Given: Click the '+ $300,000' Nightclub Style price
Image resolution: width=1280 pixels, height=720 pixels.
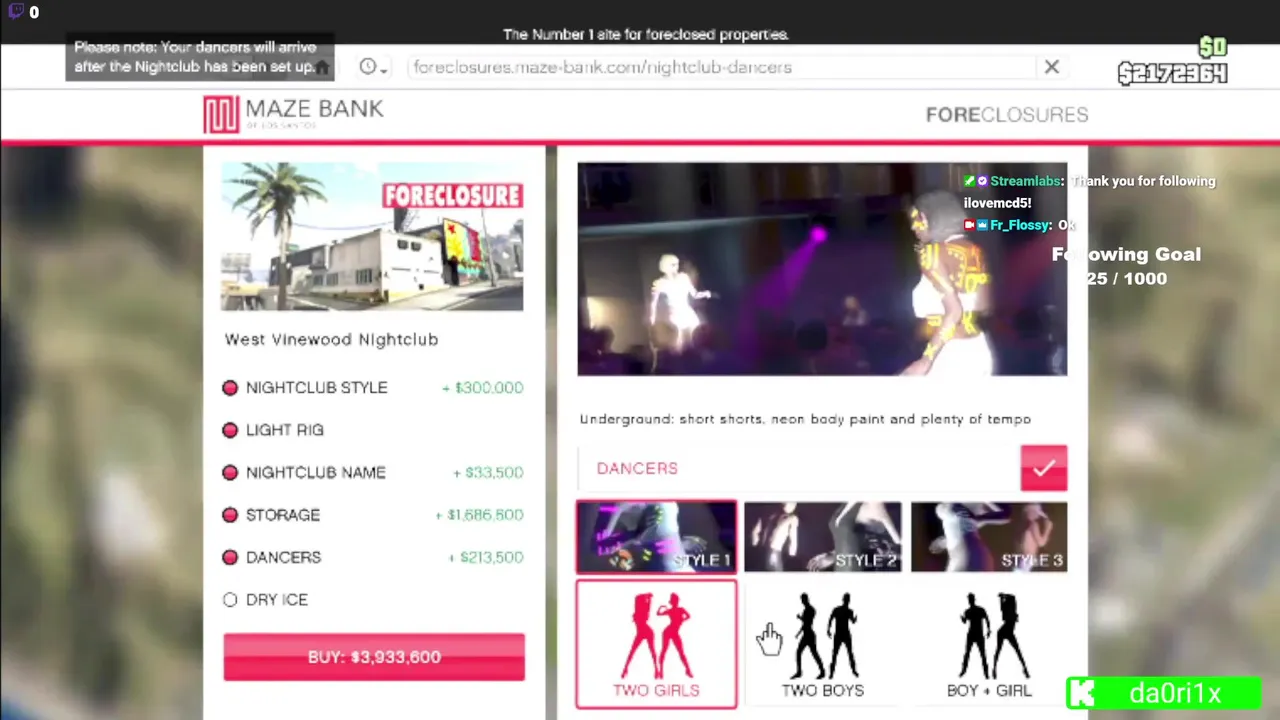Looking at the screenshot, I should (x=482, y=388).
